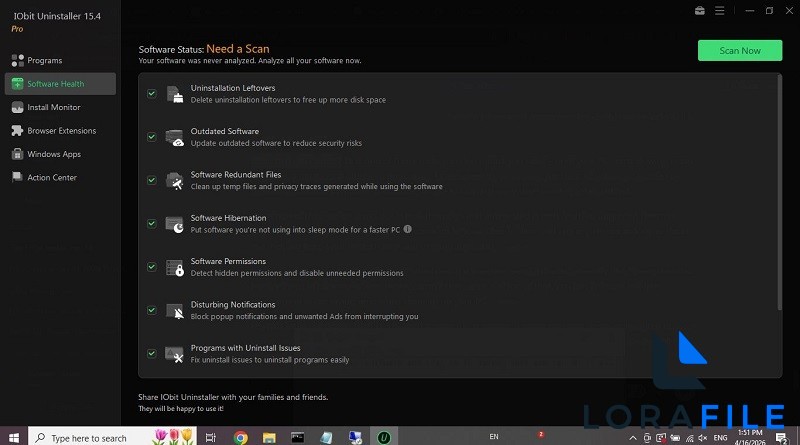
Task: Click 'Uninstallation Leftovers' title text
Action: 233,88
